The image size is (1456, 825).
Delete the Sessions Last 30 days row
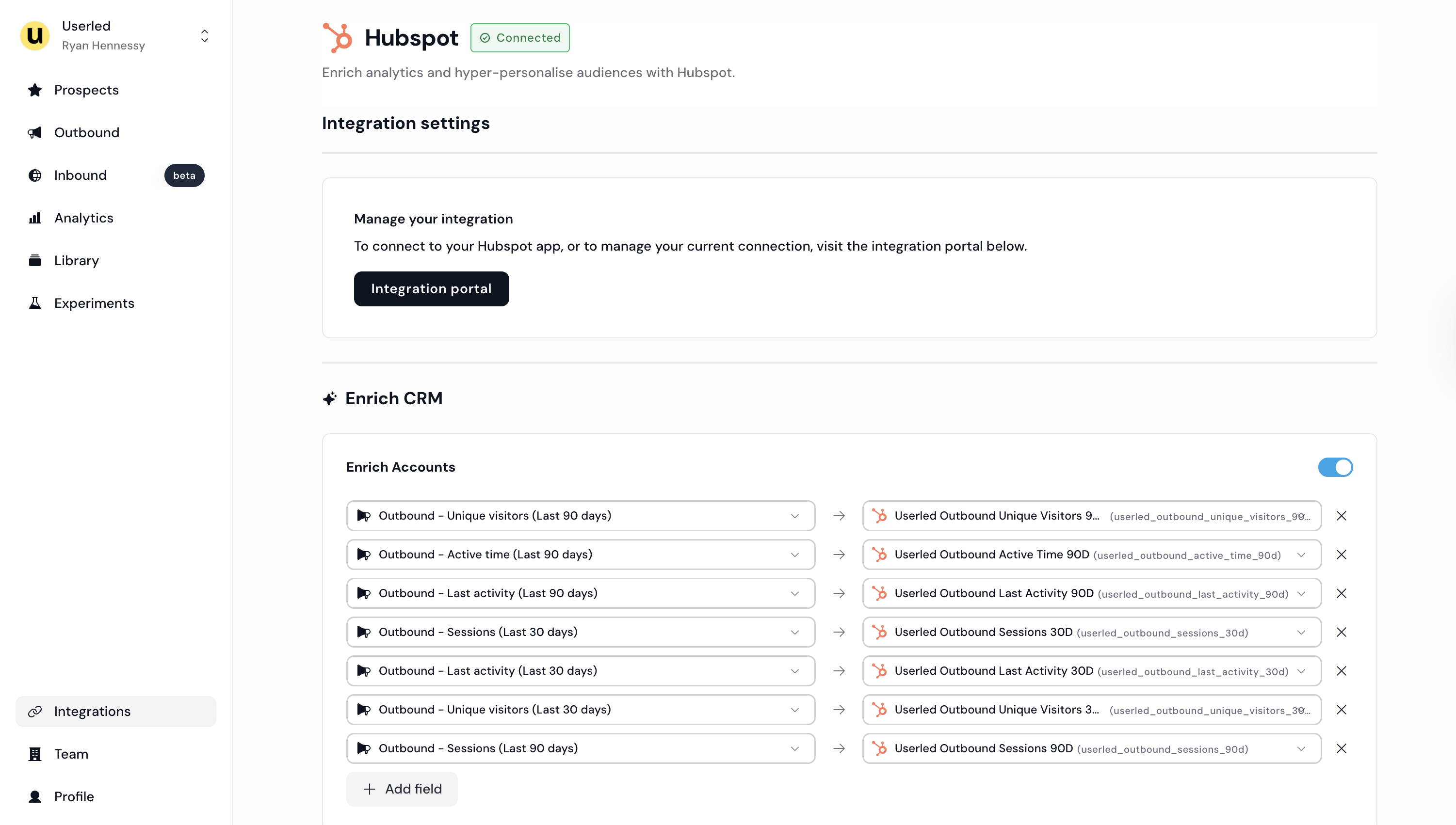[1341, 633]
